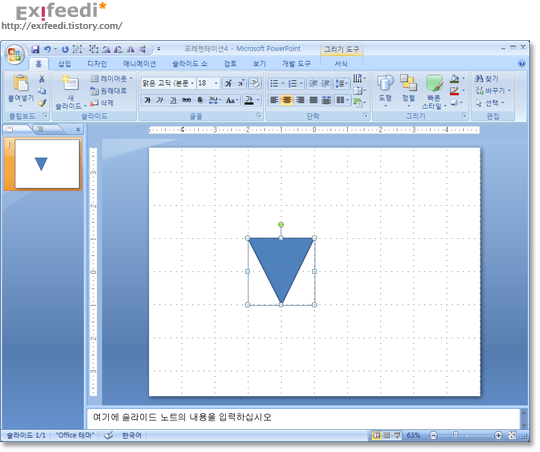Open the shape effects icon
The image size is (540, 452).
455,102
